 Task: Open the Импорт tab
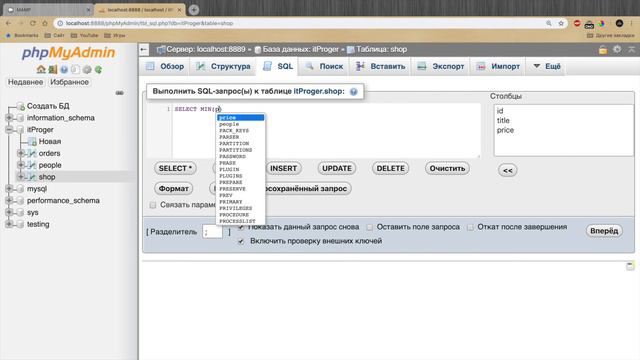coord(498,67)
